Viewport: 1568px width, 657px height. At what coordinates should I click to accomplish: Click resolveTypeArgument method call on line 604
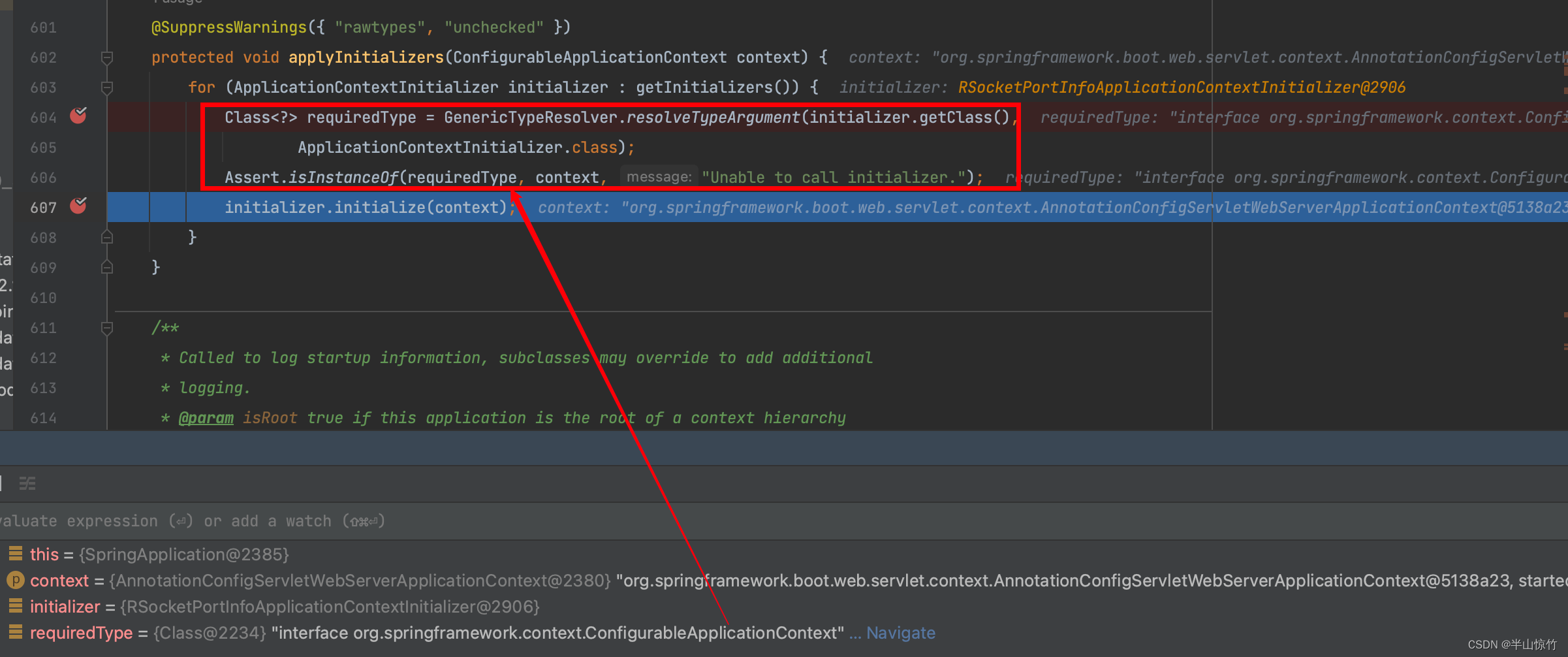tap(713, 118)
